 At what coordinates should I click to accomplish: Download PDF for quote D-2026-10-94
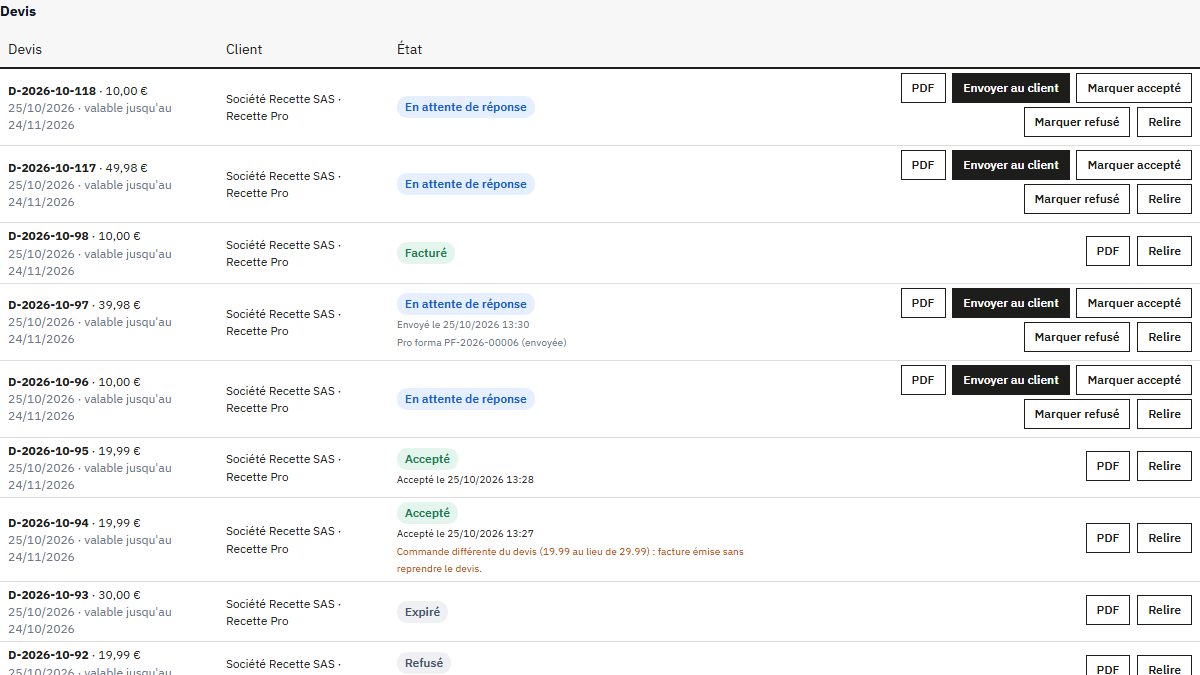point(1108,538)
